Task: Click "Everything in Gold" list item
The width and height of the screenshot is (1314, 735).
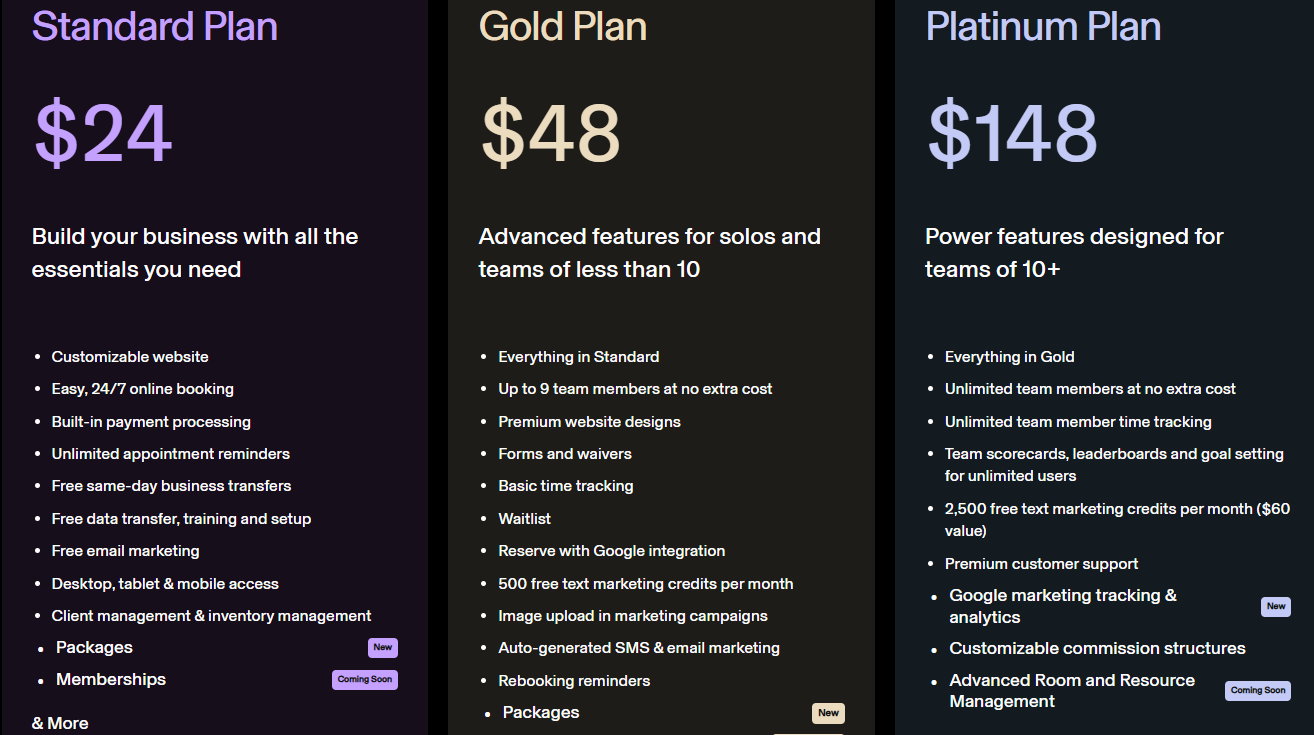Action: point(1009,357)
